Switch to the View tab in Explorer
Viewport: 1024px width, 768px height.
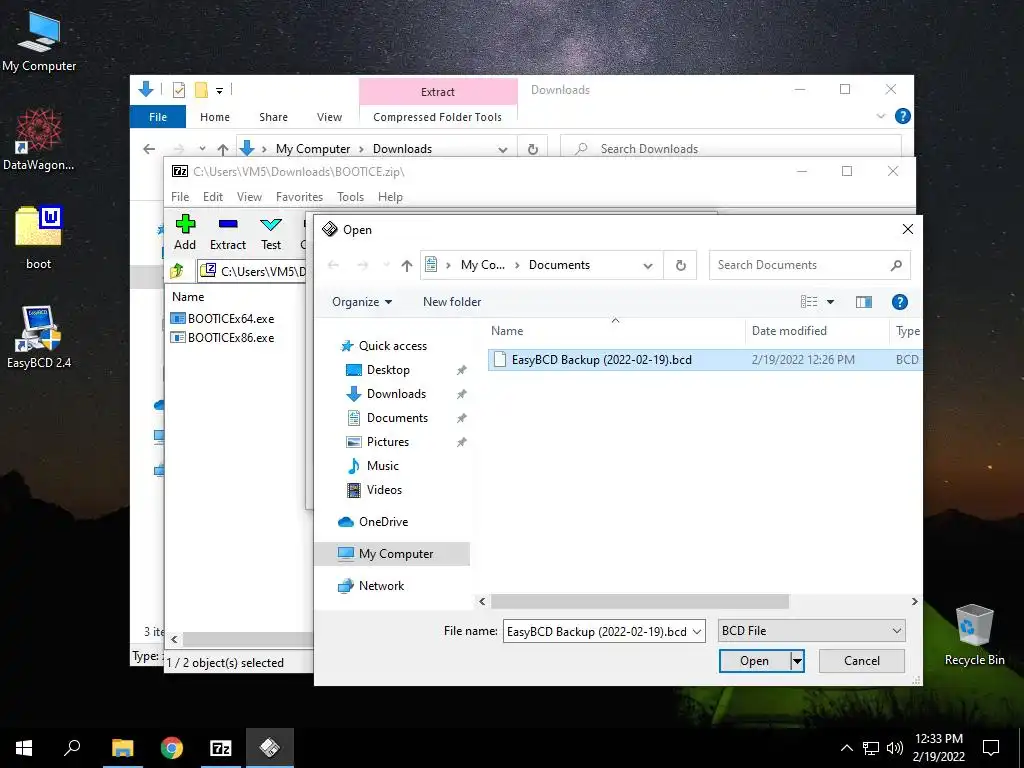click(x=329, y=117)
